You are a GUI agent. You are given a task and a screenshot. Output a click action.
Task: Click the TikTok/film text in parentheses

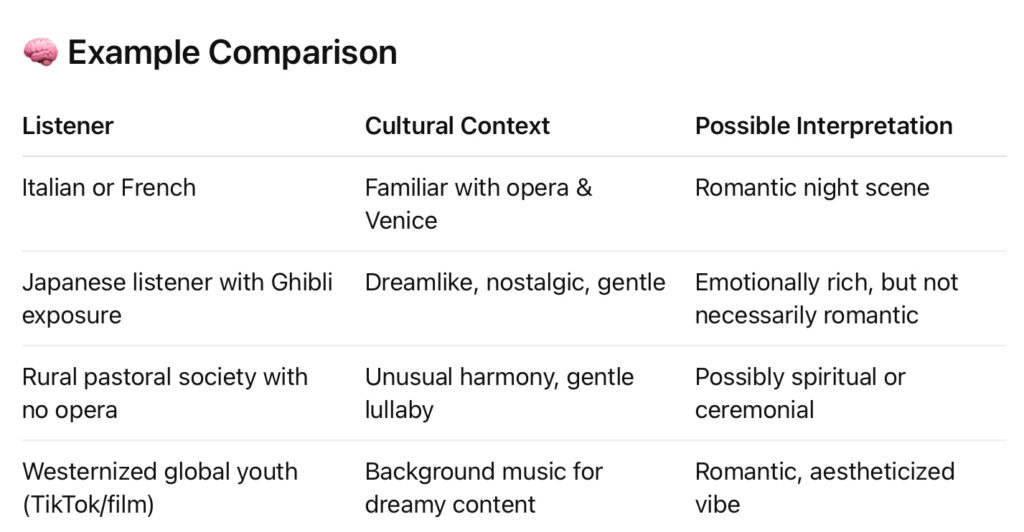click(x=88, y=505)
